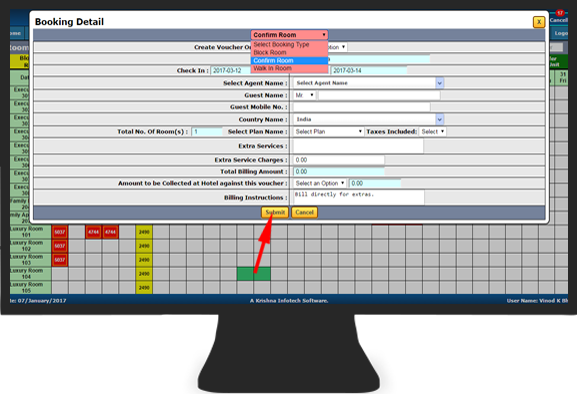Click the Billing Instructions text area
This screenshot has width=577, height=394.
pos(359,198)
